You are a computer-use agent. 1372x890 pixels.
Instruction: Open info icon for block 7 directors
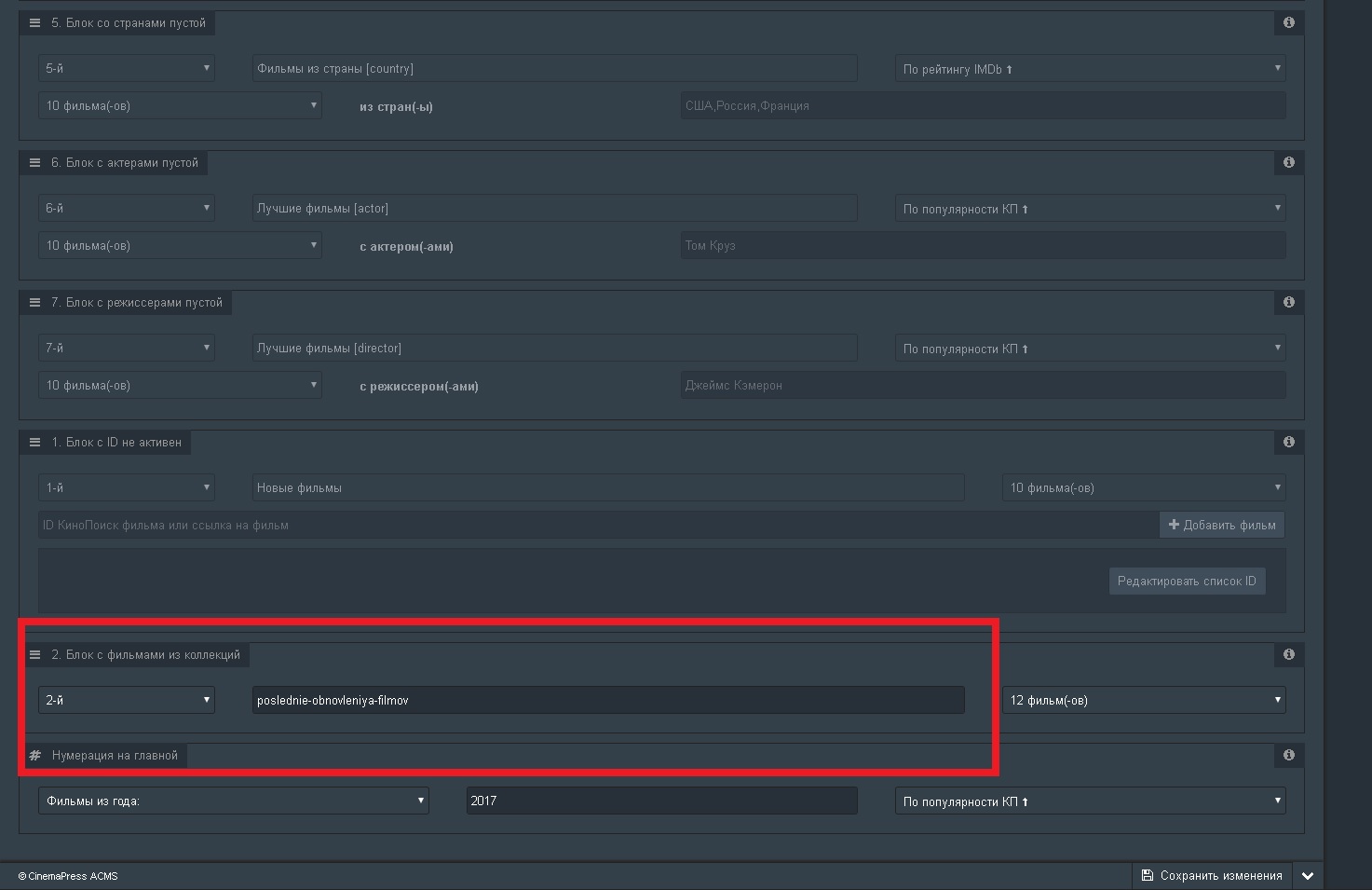click(x=1289, y=302)
